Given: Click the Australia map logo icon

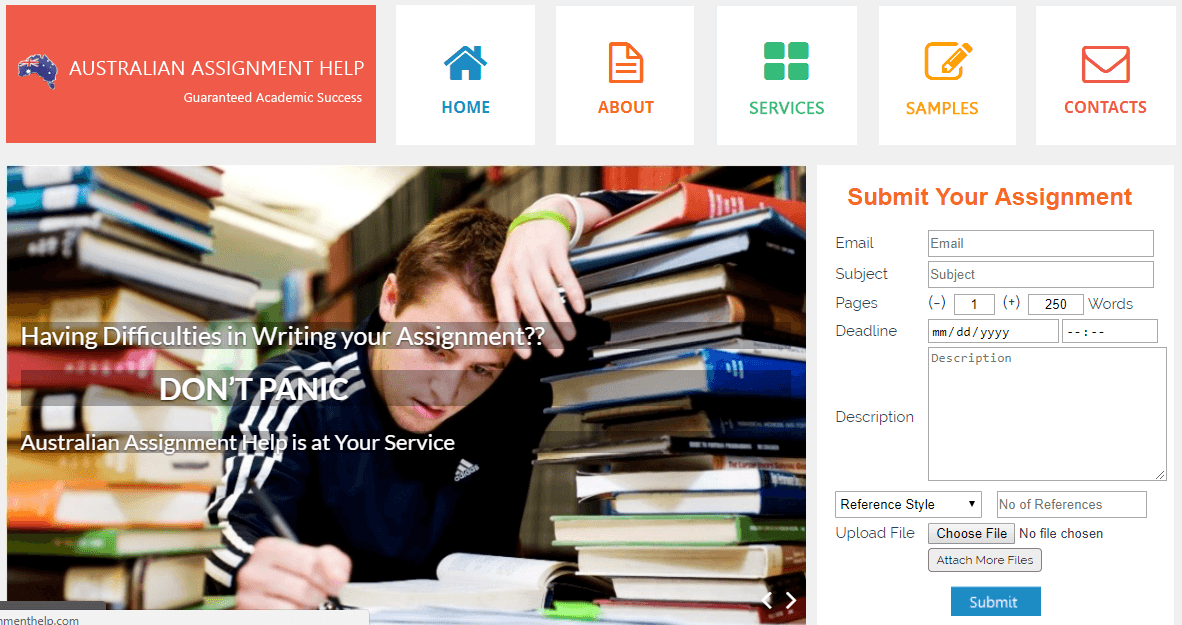Looking at the screenshot, I should pos(38,72).
